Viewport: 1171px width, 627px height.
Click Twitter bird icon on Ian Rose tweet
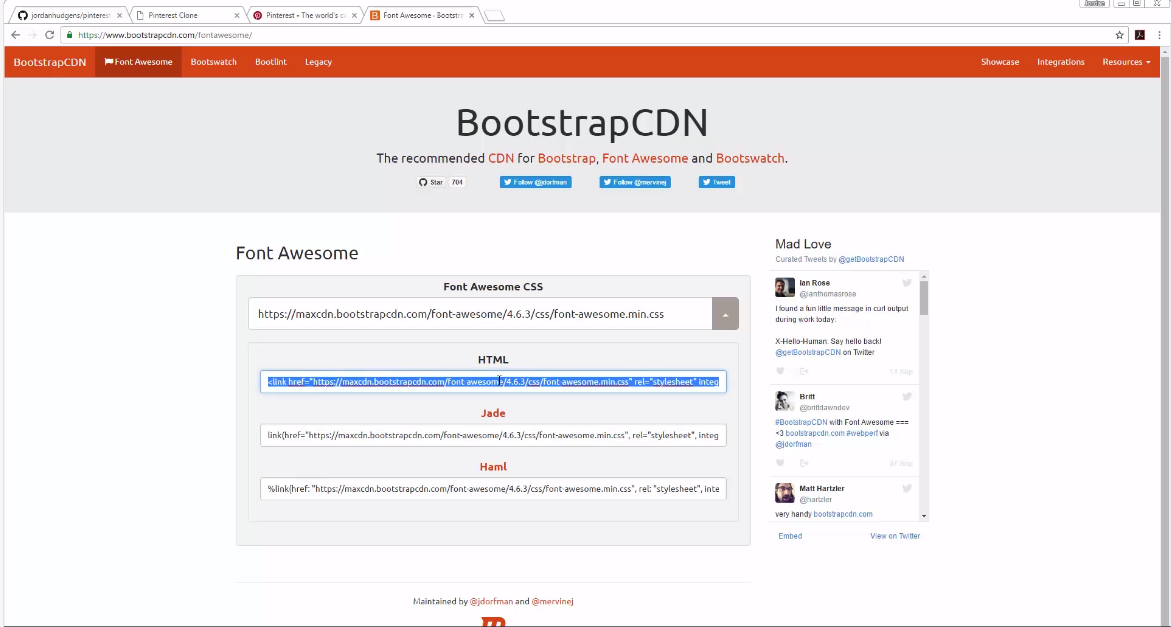pyautogui.click(x=907, y=283)
